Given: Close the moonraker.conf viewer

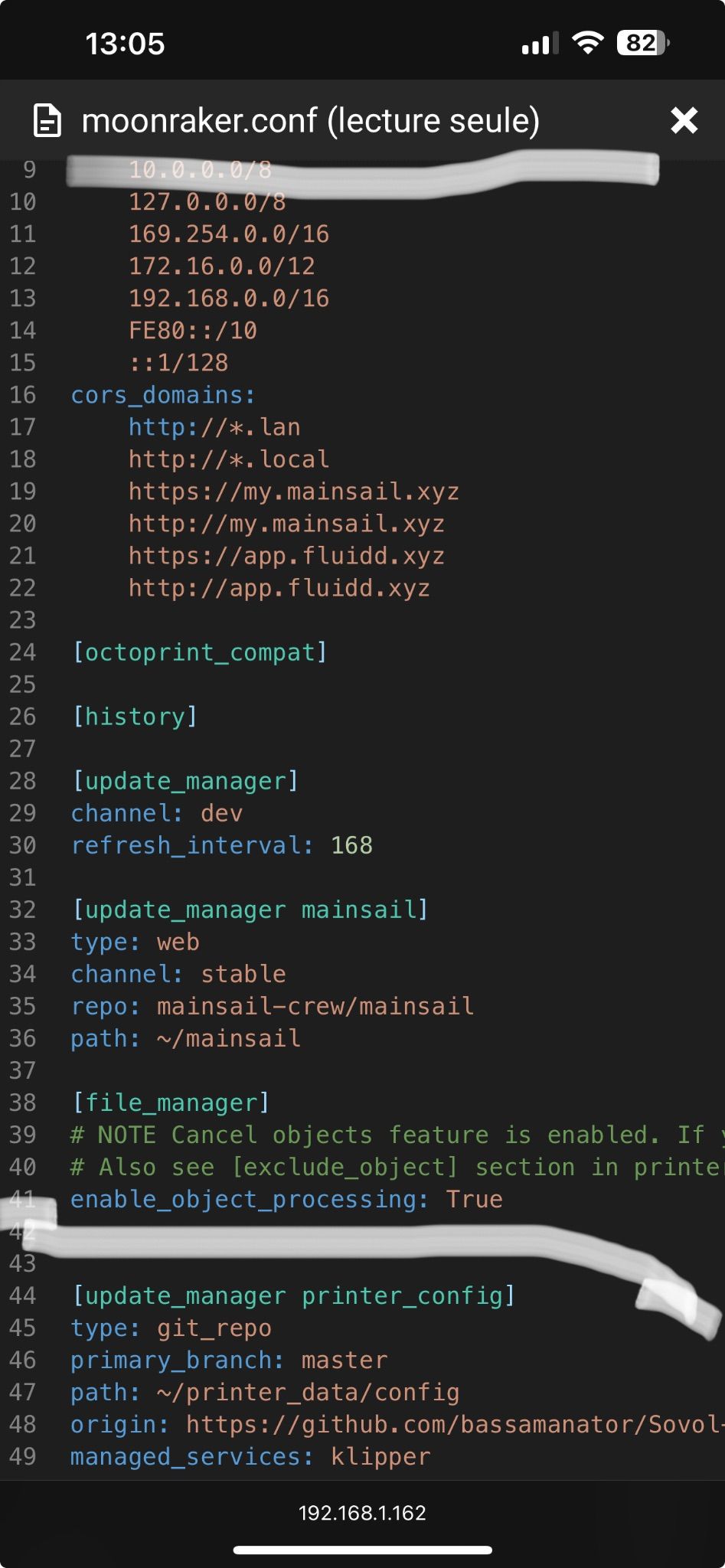Looking at the screenshot, I should pos(684,121).
